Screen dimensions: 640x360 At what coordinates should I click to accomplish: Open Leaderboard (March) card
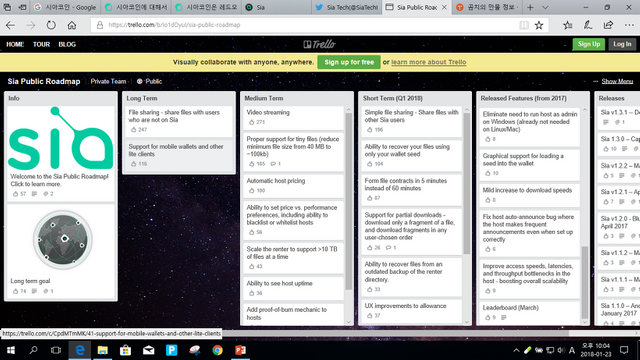(x=529, y=313)
